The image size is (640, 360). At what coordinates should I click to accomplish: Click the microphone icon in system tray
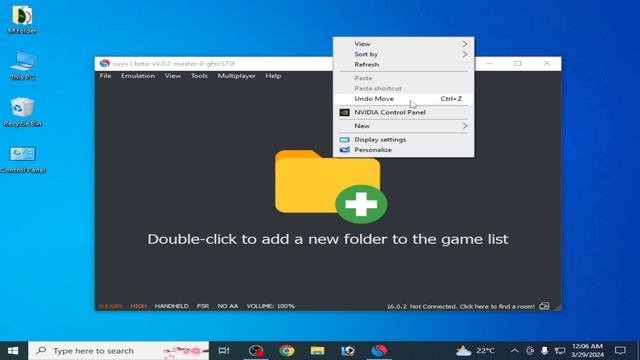point(544,351)
